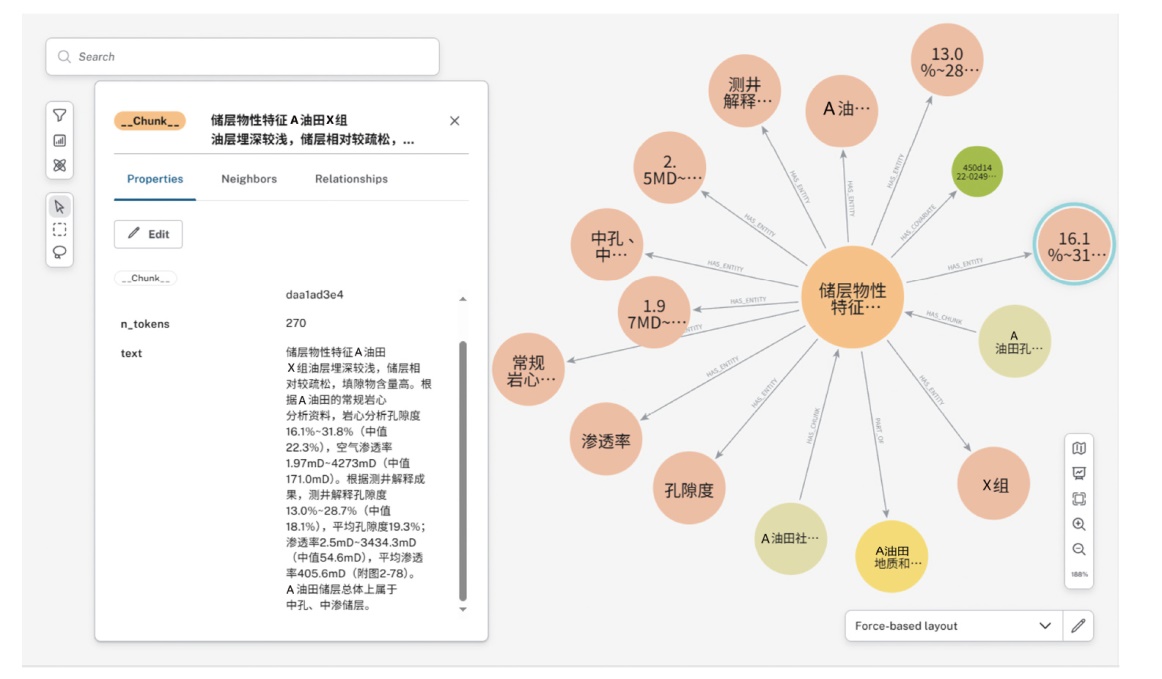Zoom in on the graph

pyautogui.click(x=1079, y=524)
